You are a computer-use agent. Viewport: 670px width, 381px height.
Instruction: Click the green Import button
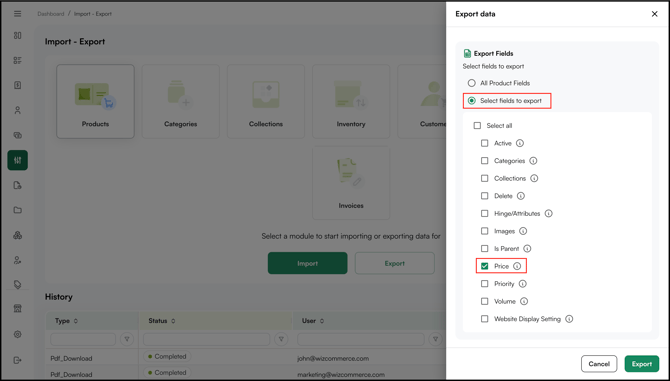tap(308, 263)
